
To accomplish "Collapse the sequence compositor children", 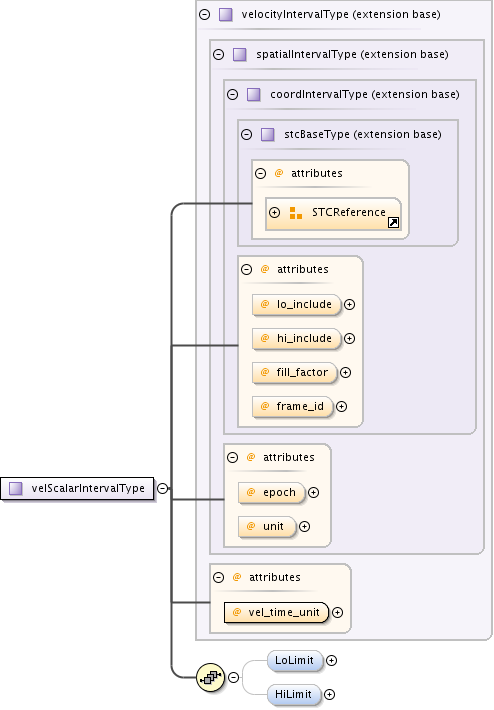I will [234, 677].
